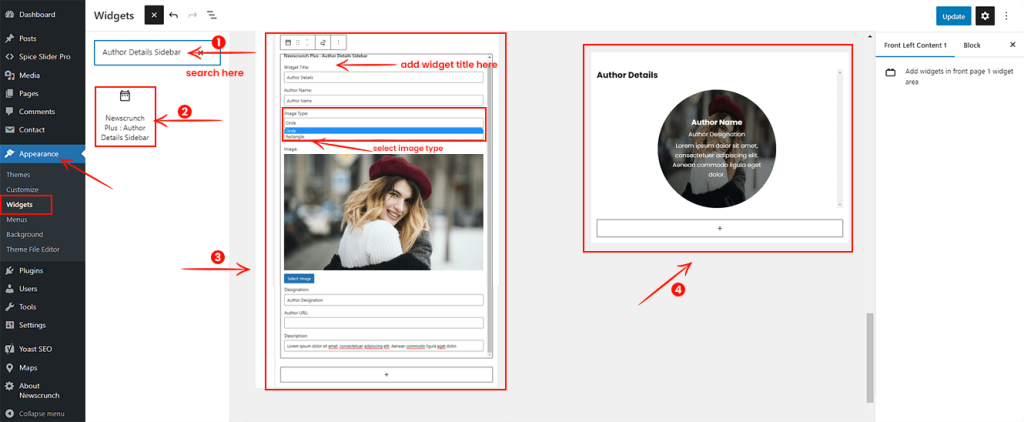
Task: Open Widgets submenu link
Action: tap(19, 204)
